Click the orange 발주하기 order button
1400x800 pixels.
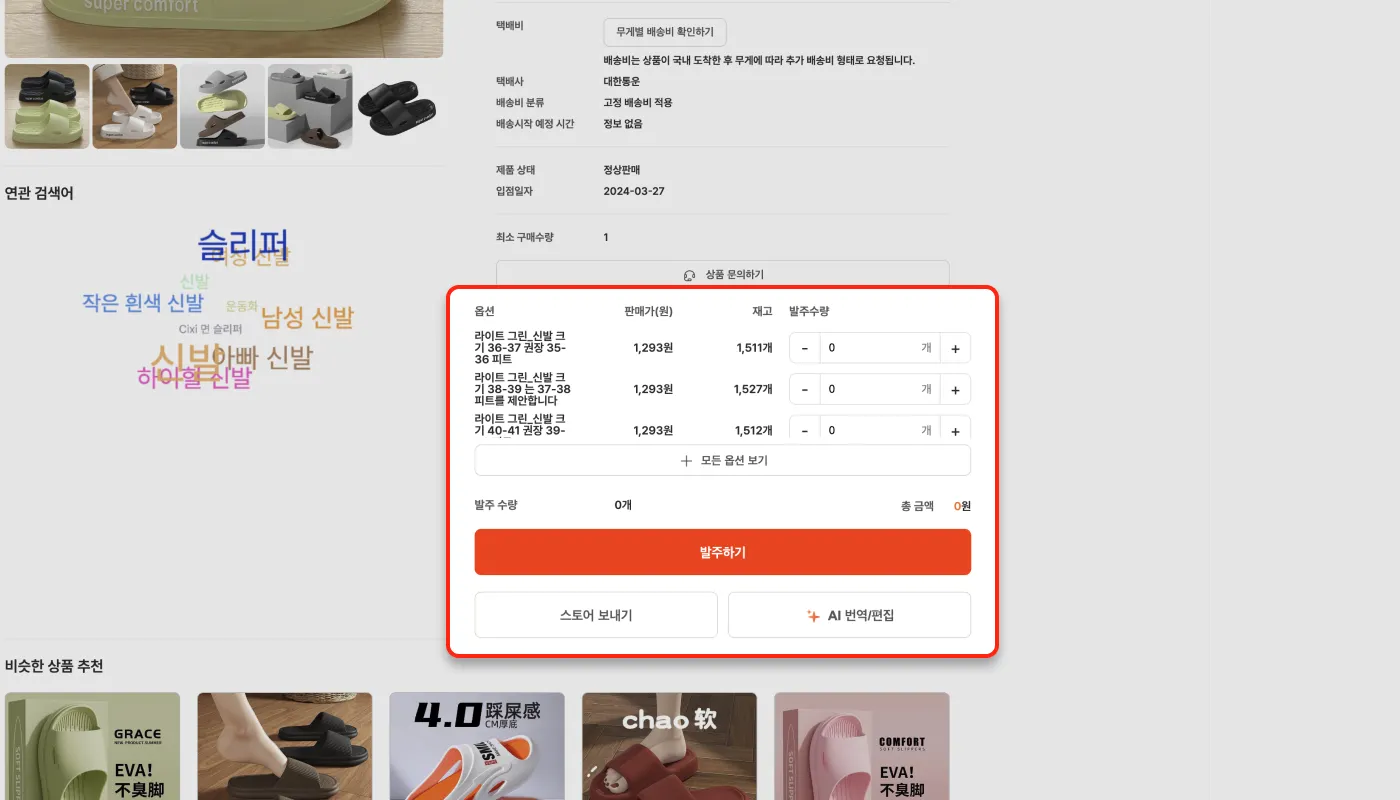tap(722, 552)
